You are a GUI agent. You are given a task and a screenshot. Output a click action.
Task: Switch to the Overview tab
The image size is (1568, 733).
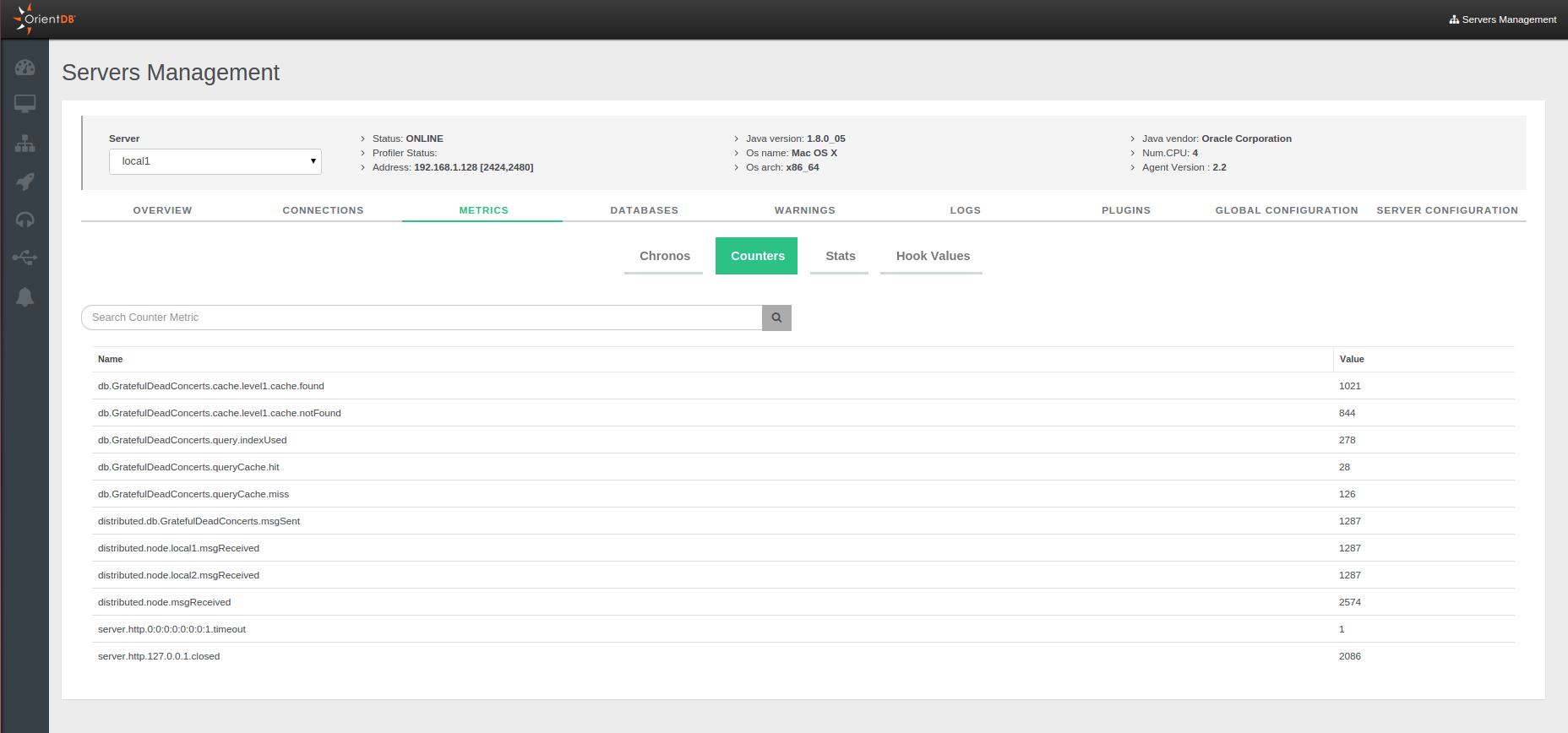tap(162, 210)
